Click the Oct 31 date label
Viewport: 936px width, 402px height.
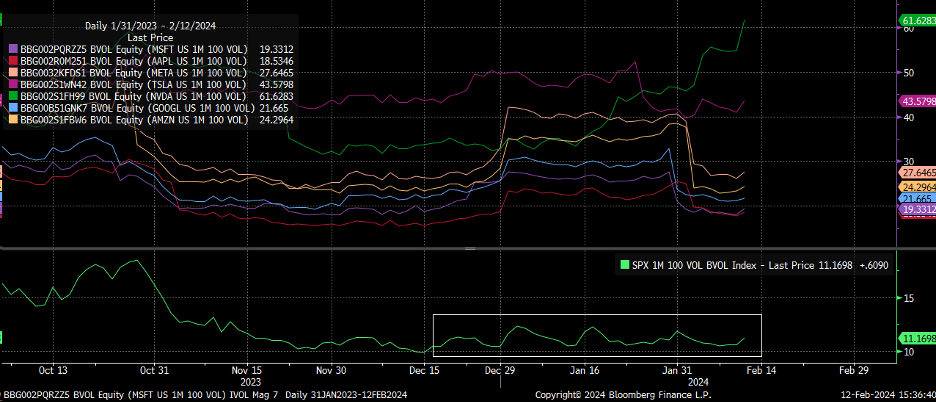tap(154, 370)
